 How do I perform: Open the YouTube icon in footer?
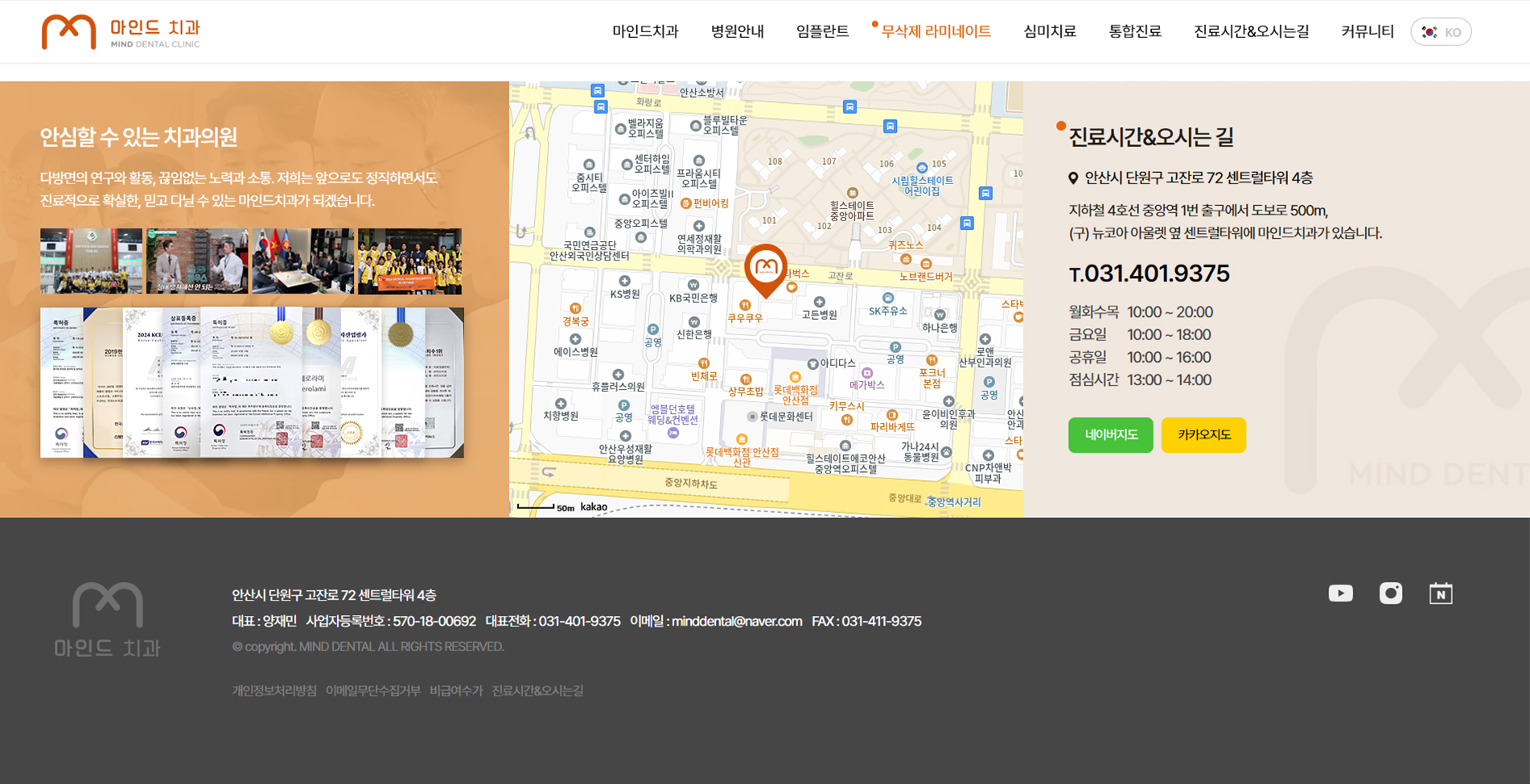(x=1340, y=593)
